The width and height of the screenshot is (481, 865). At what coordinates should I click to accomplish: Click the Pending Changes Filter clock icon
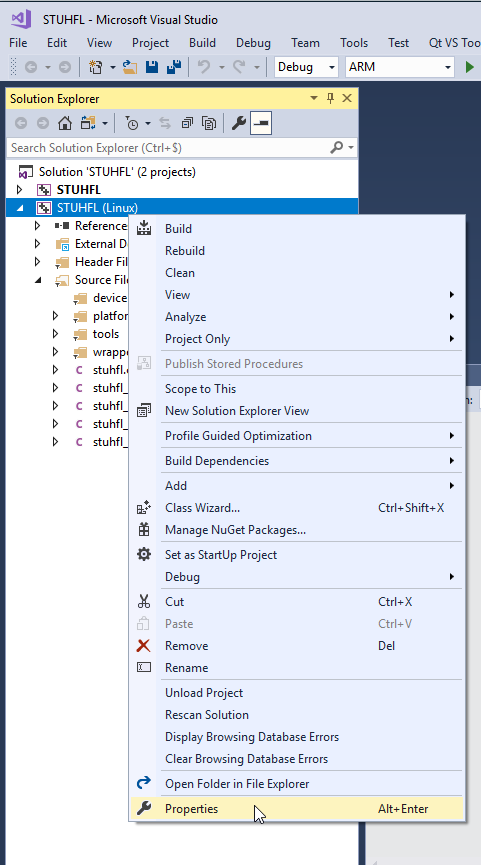[x=132, y=123]
